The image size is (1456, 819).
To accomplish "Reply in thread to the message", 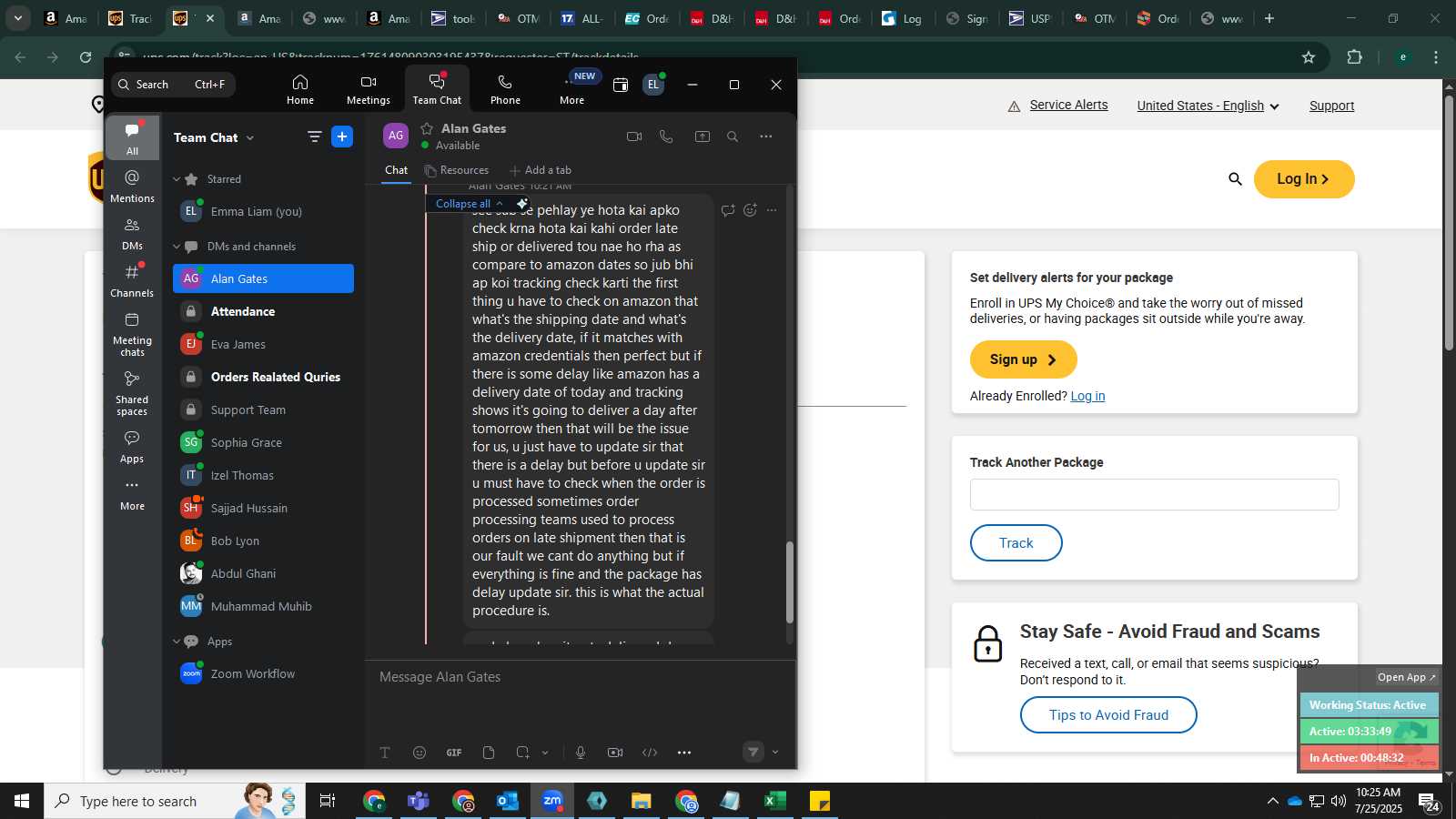I will point(727,210).
